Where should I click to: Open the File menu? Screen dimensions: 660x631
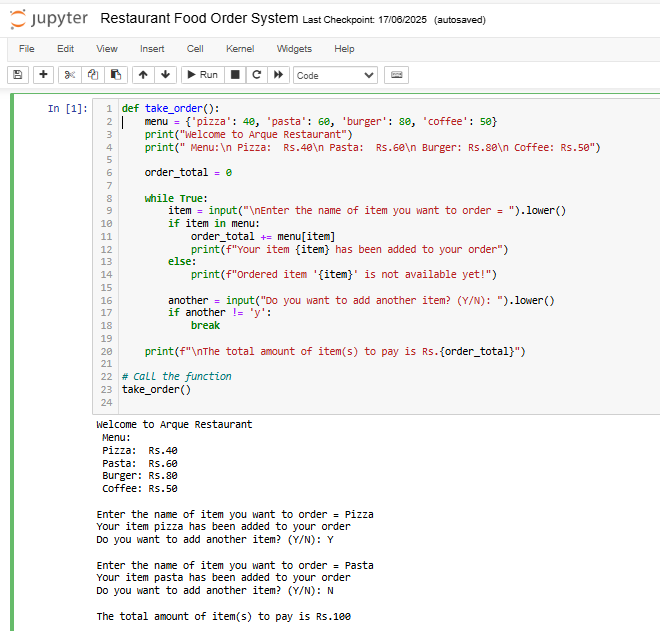point(27,49)
